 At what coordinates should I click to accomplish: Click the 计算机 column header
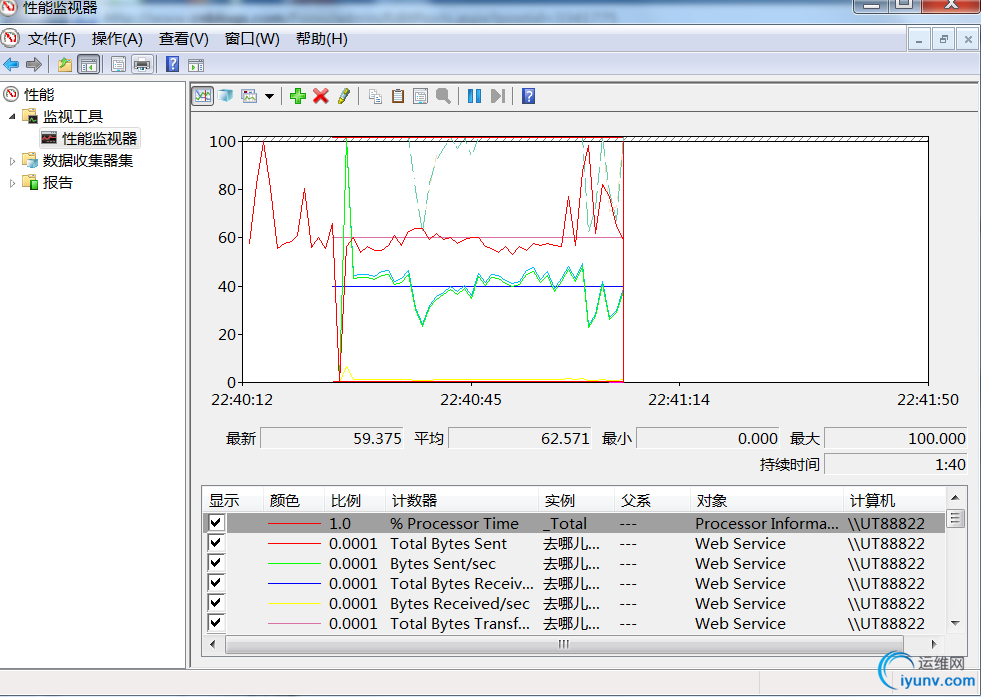coord(895,501)
